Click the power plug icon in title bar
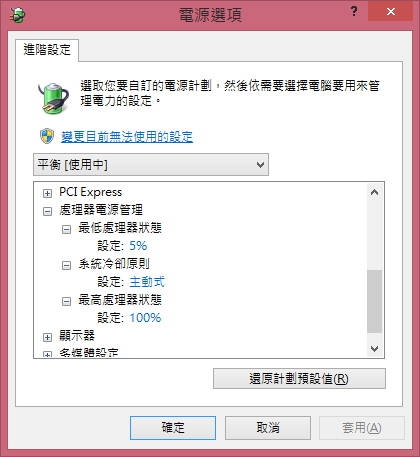The height and width of the screenshot is (457, 420). [x=17, y=15]
